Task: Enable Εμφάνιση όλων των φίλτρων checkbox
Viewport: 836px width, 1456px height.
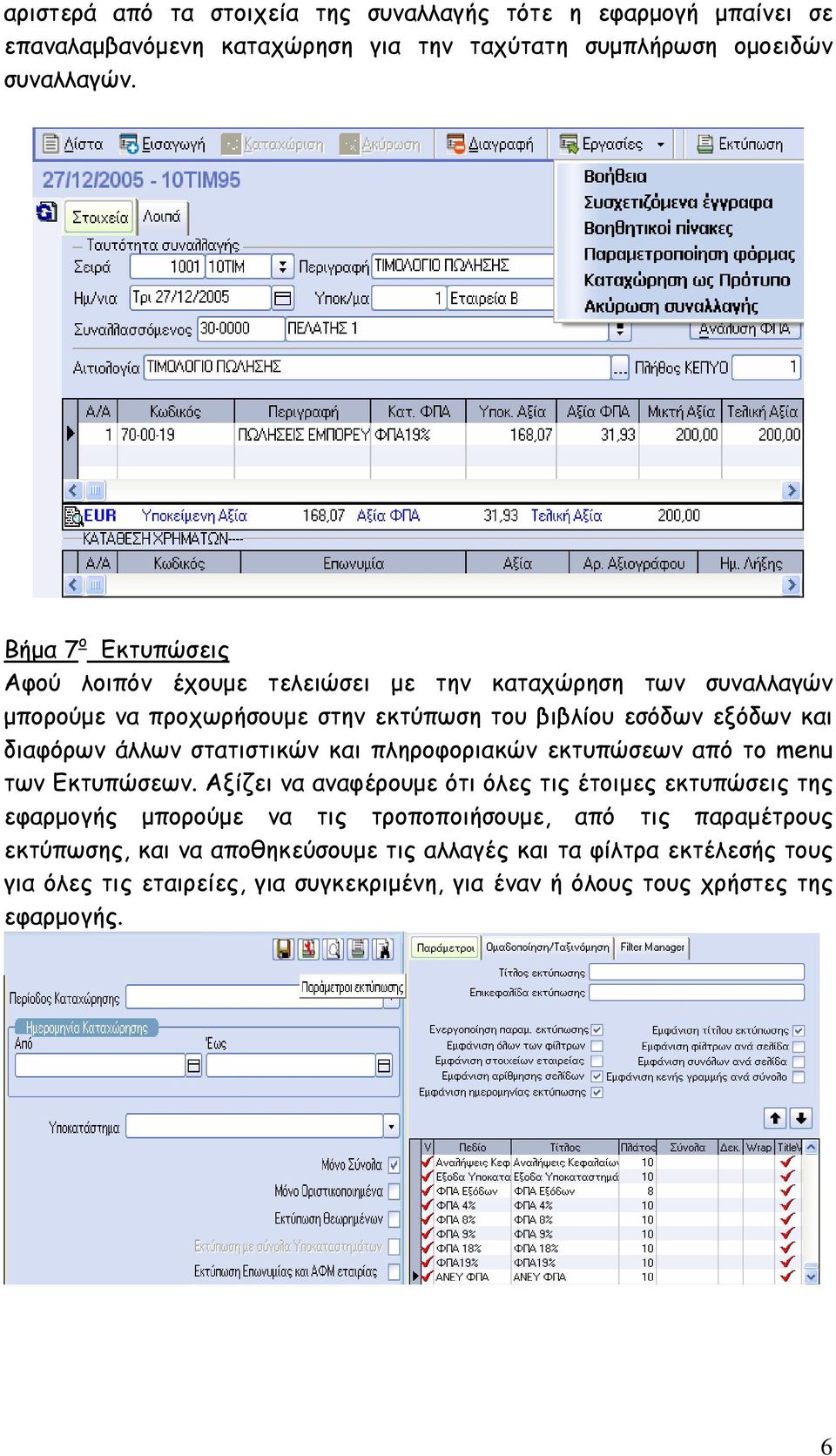Action: [x=597, y=1046]
